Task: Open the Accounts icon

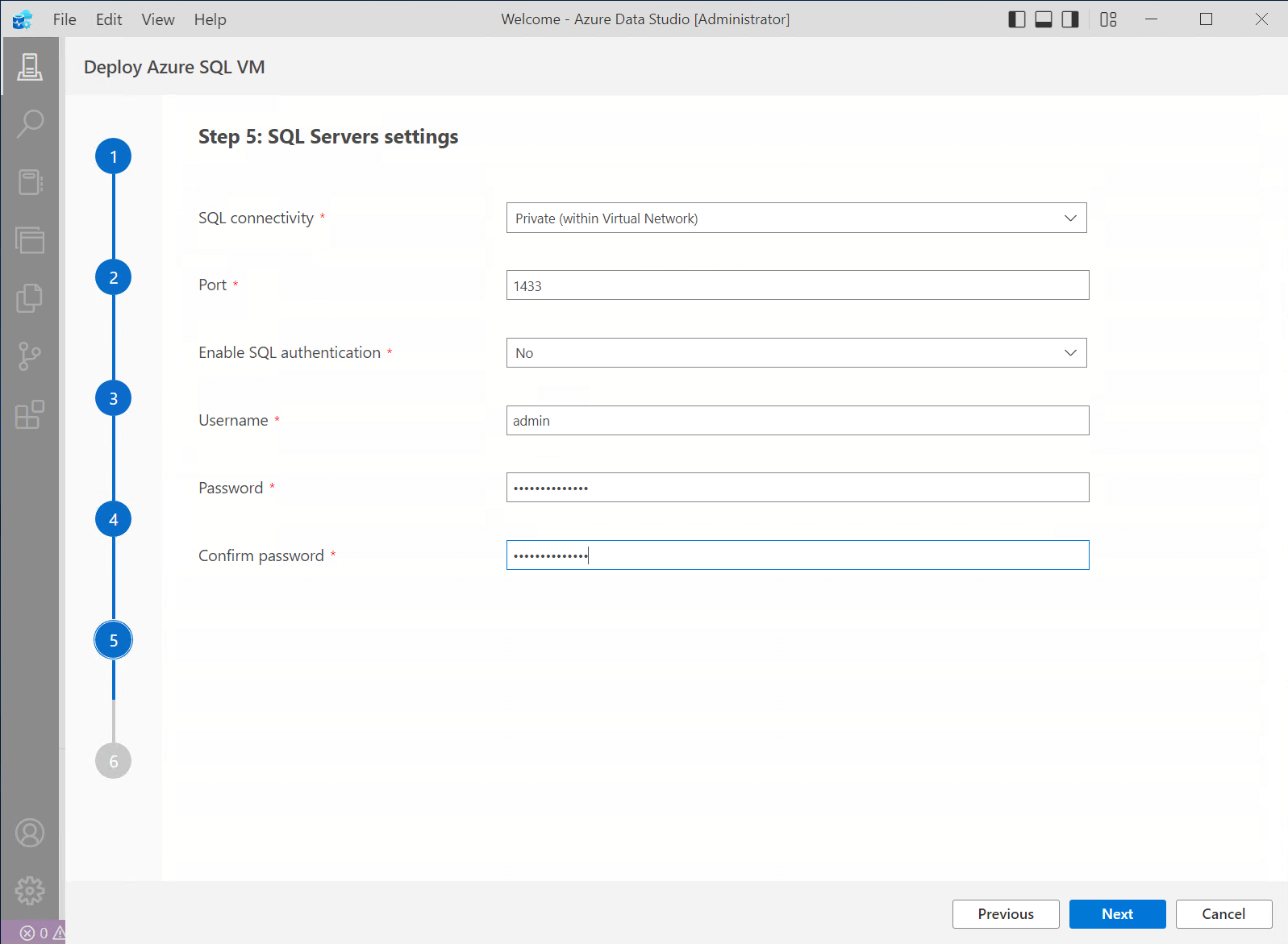Action: (30, 833)
